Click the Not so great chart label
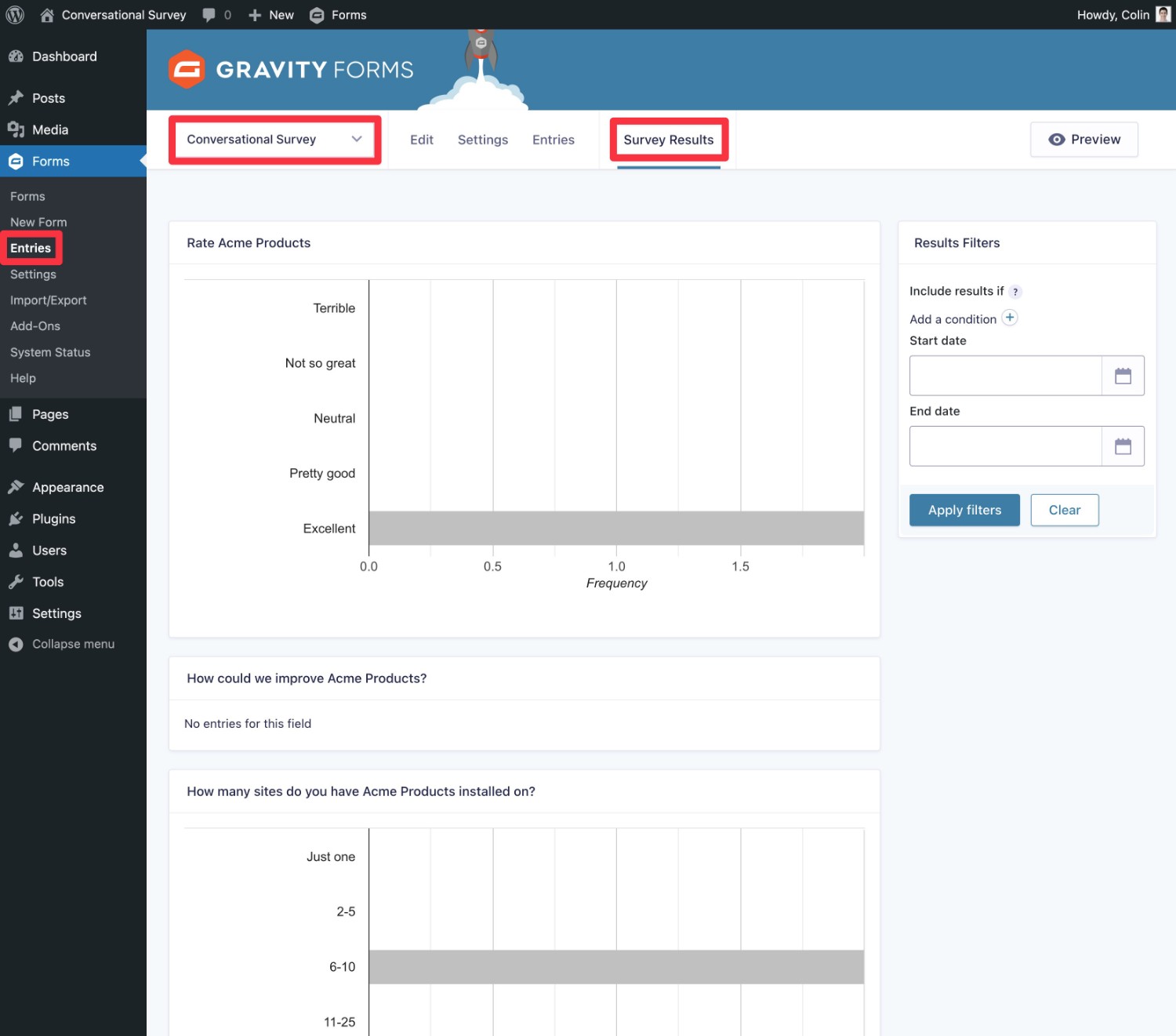1176x1036 pixels. pyautogui.click(x=320, y=363)
